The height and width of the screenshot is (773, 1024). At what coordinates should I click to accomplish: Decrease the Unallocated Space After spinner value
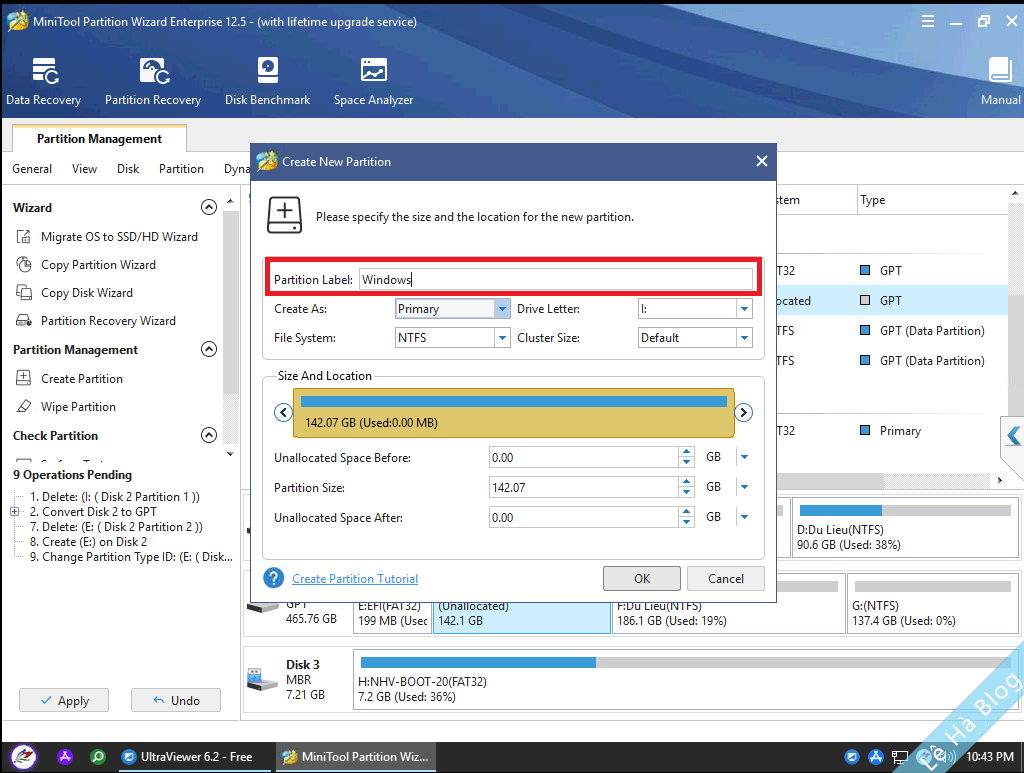(686, 522)
